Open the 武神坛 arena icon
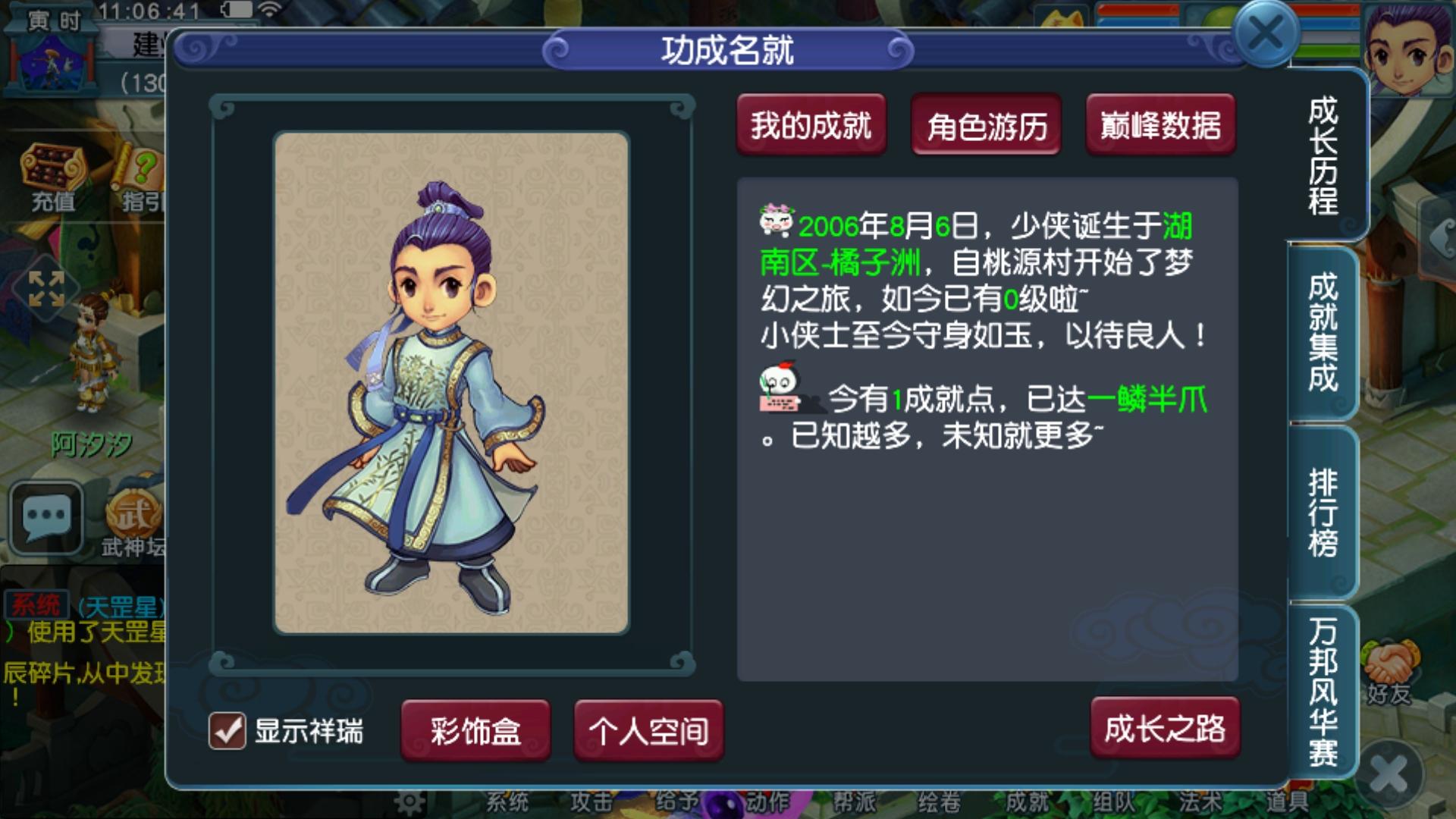Screen dimensions: 1456x819 point(134,523)
